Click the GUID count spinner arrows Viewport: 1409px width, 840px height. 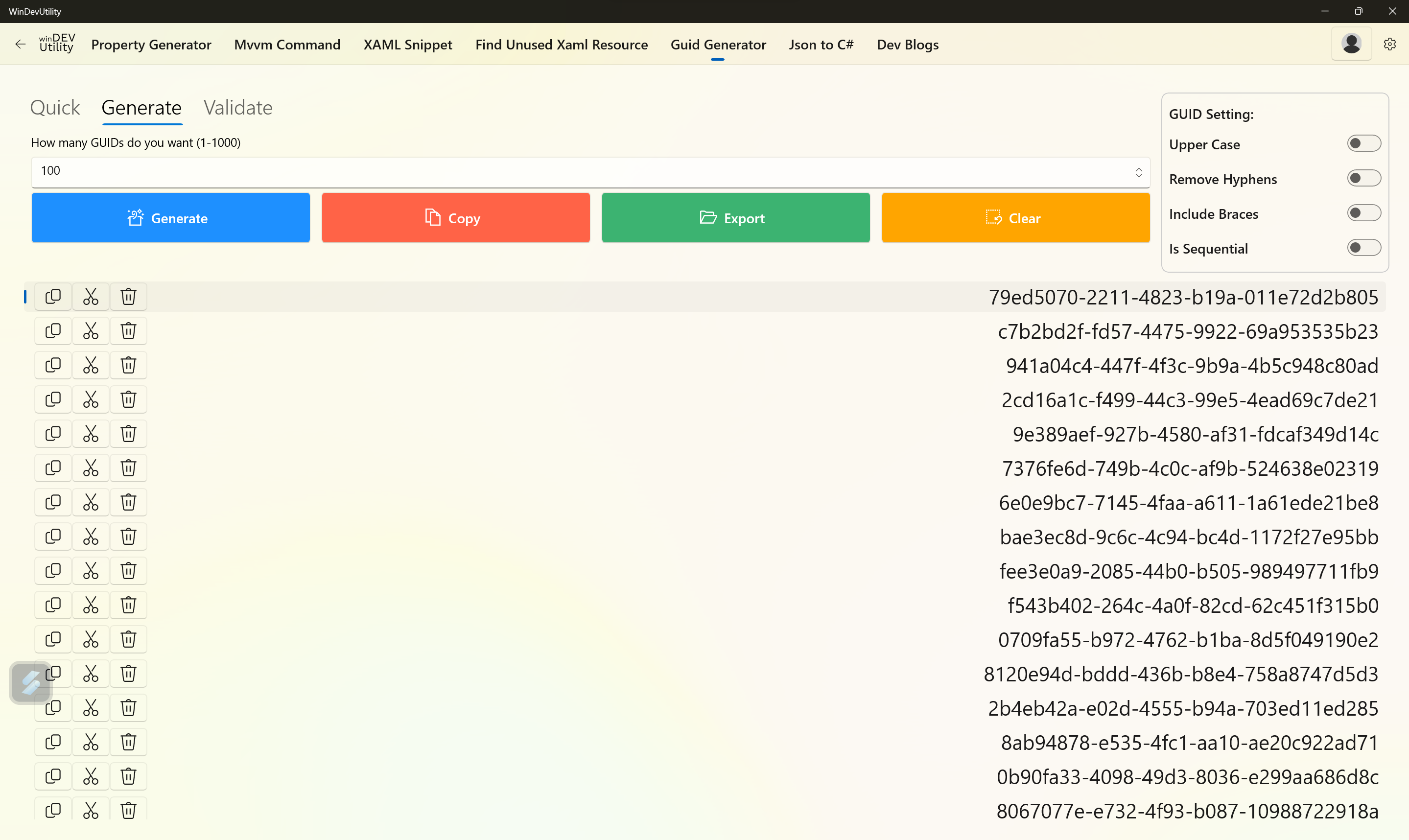[x=1138, y=173]
